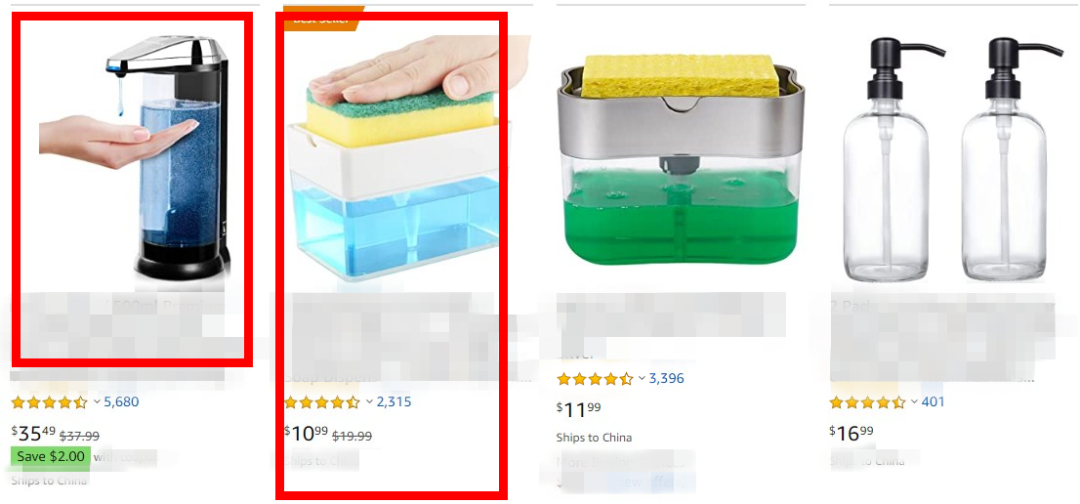The height and width of the screenshot is (504, 1080).
Task: Open the 401 reviews link
Action: (933, 401)
